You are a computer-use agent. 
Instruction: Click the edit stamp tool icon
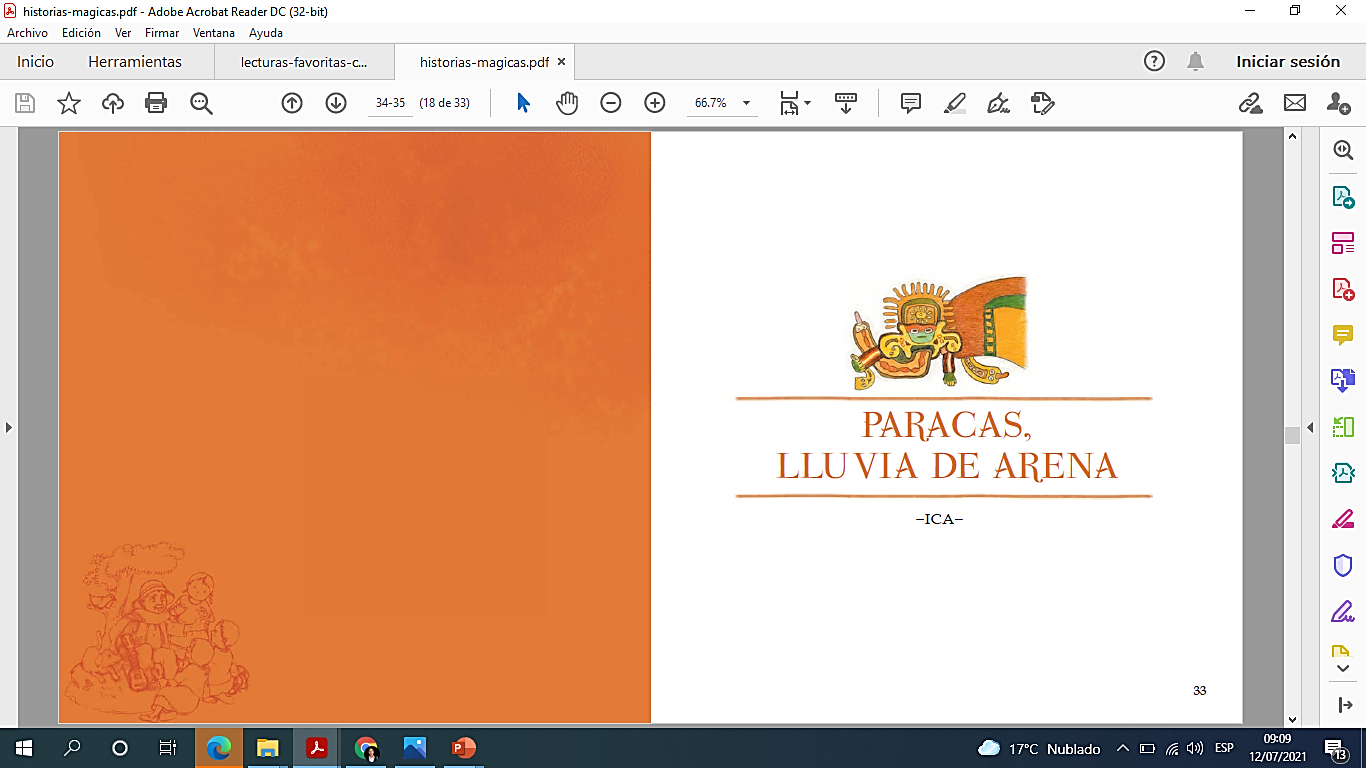1042,103
